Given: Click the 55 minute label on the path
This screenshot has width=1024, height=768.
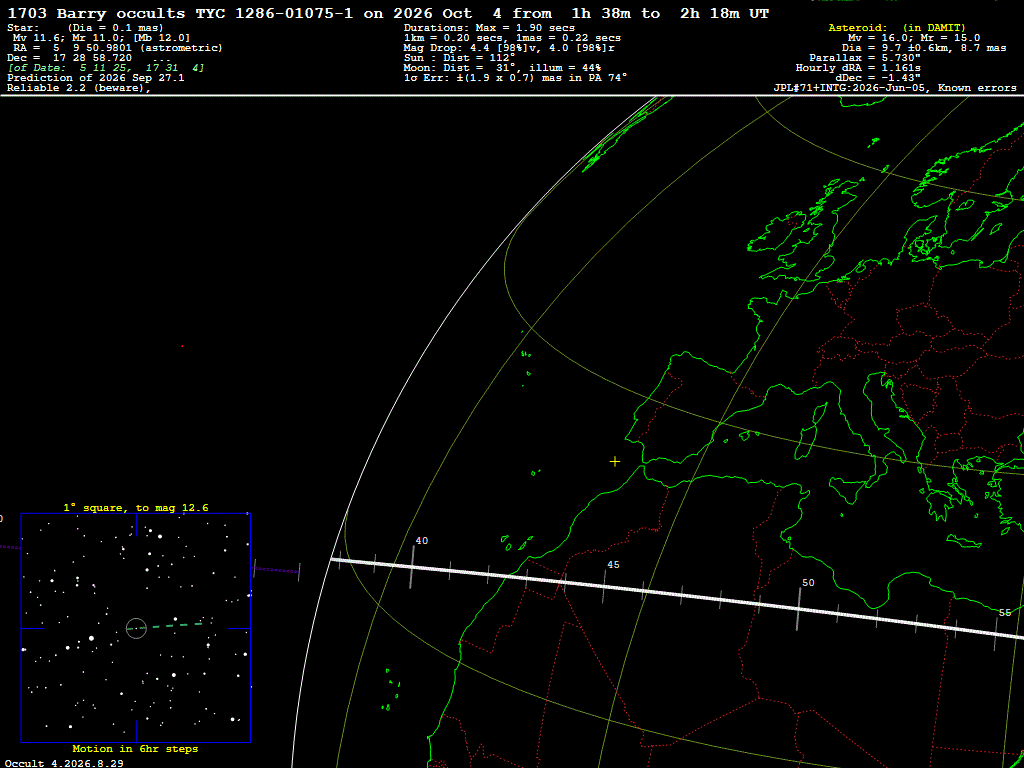Looking at the screenshot, I should pos(1005,613).
